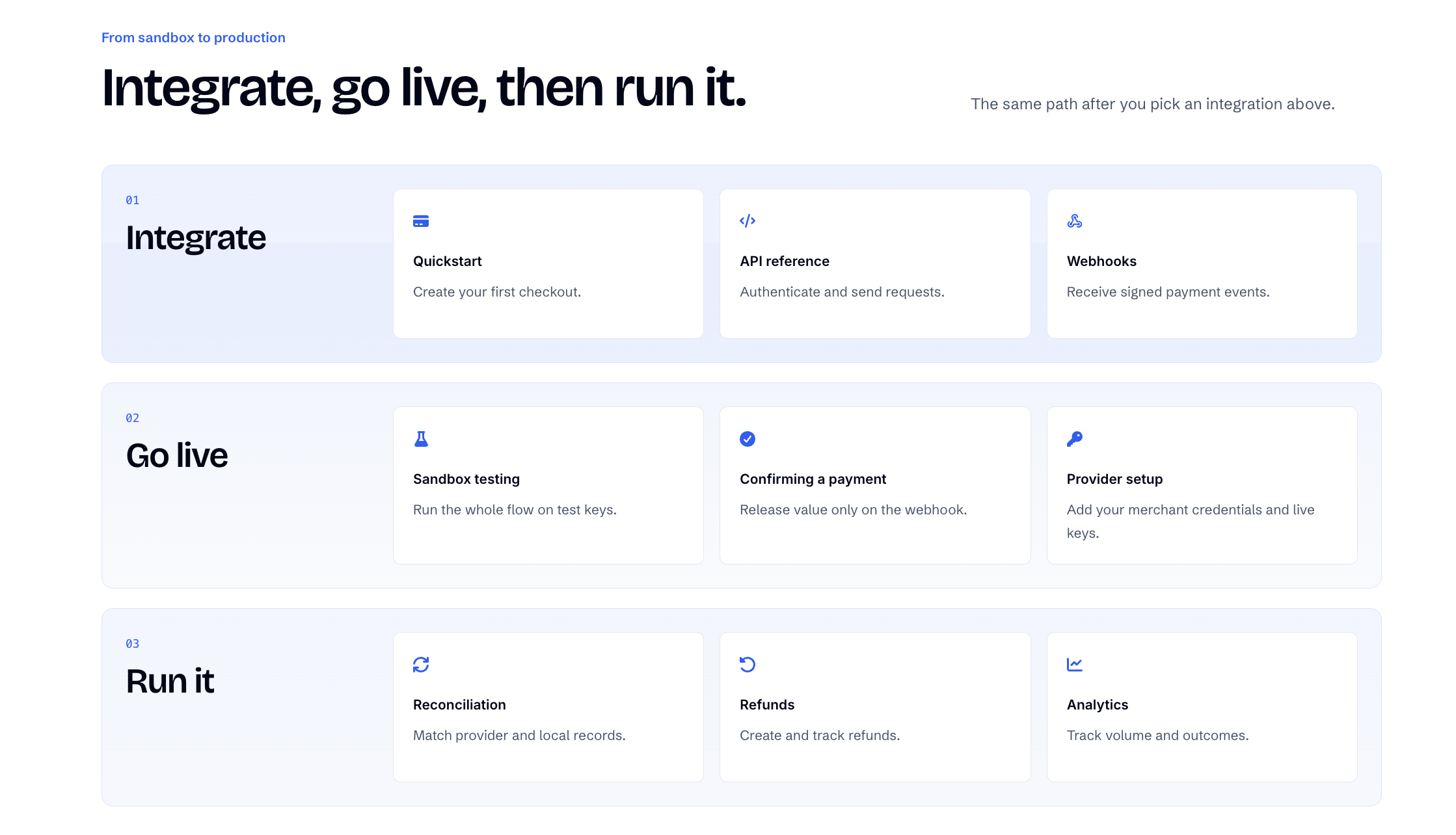The image size is (1456, 835).
Task: Click the Confirming a payment checkmark icon
Action: click(x=748, y=439)
